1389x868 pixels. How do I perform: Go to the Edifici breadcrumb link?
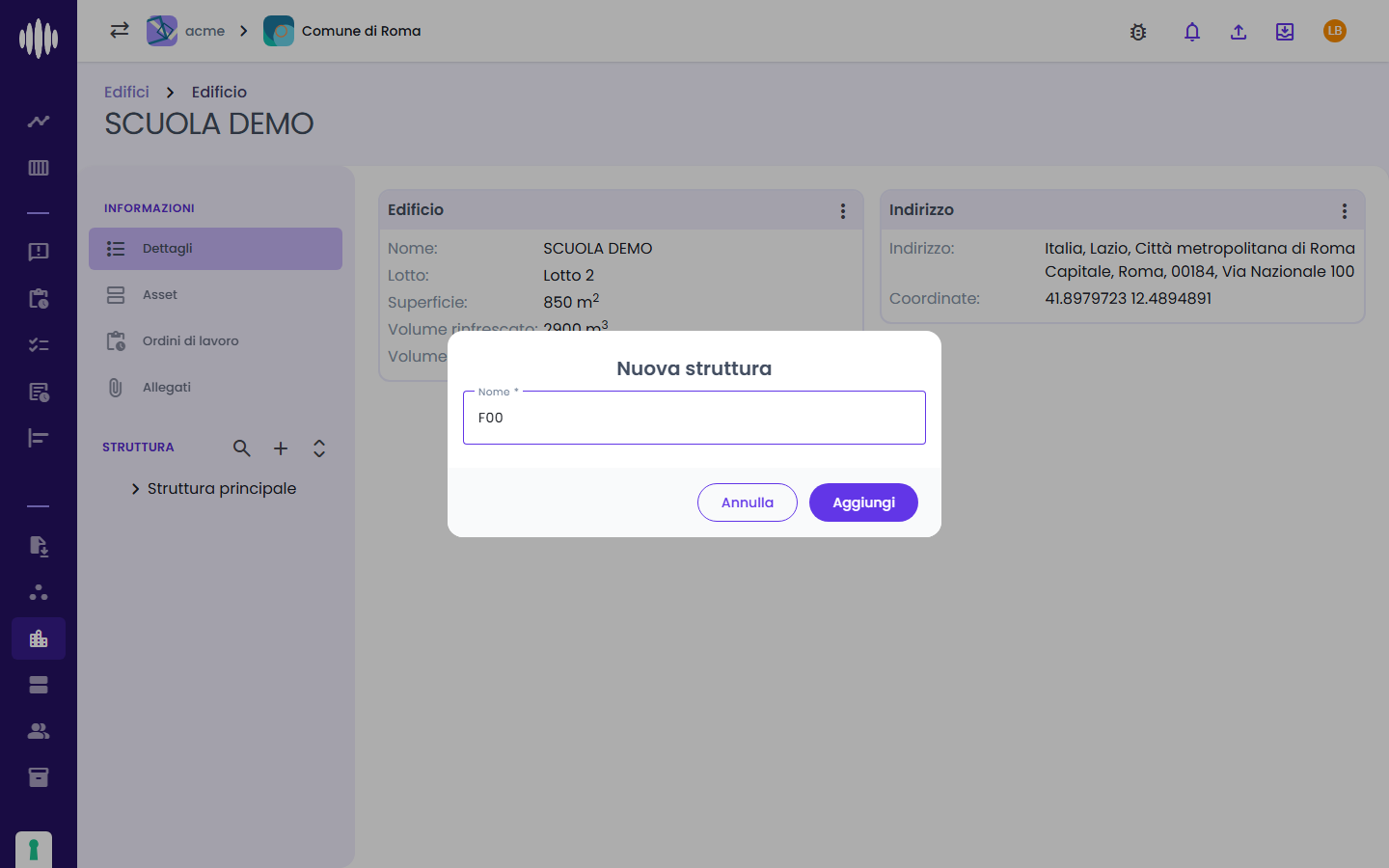[x=126, y=92]
